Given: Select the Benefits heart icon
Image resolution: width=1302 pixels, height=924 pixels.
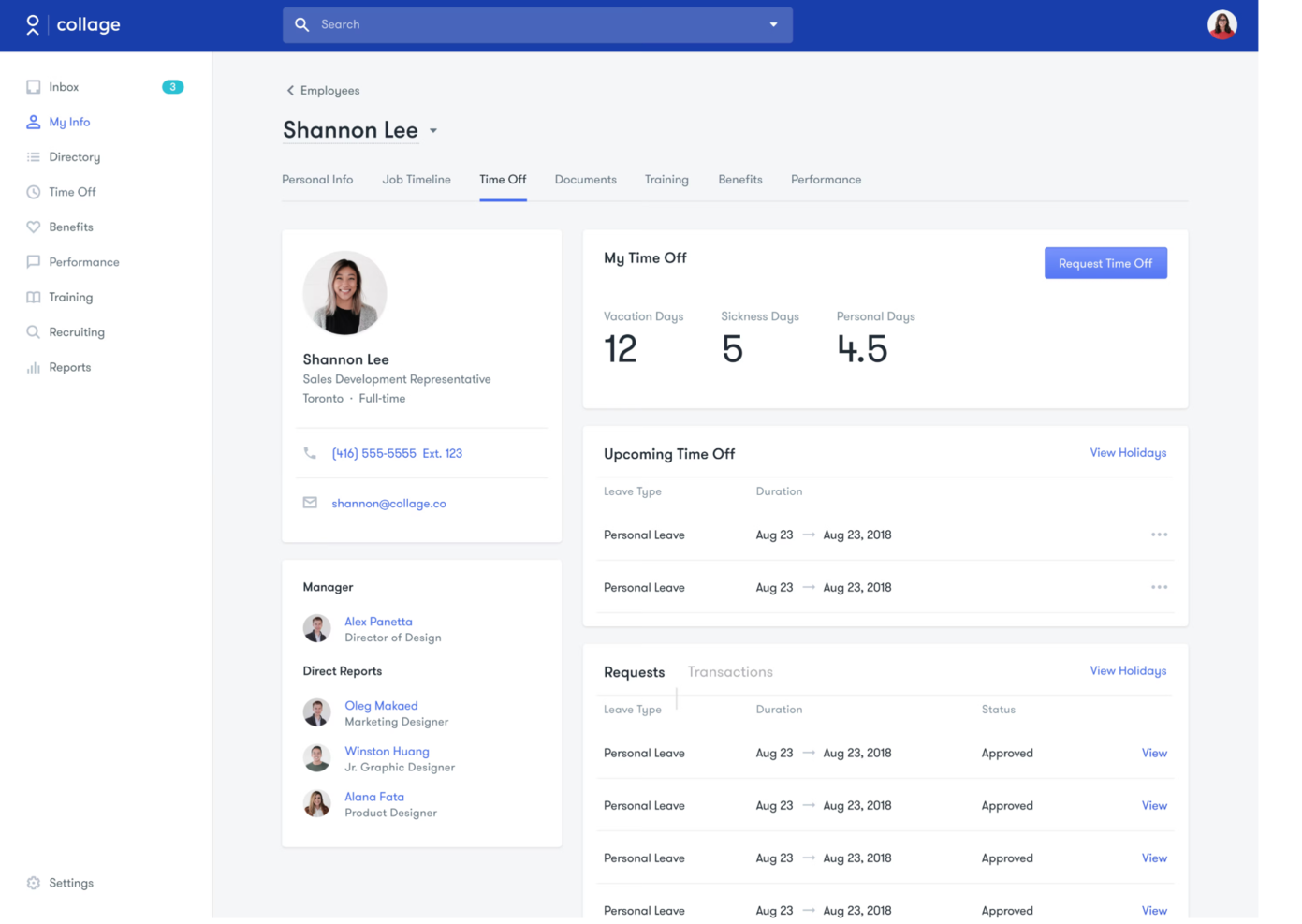Looking at the screenshot, I should (x=34, y=227).
